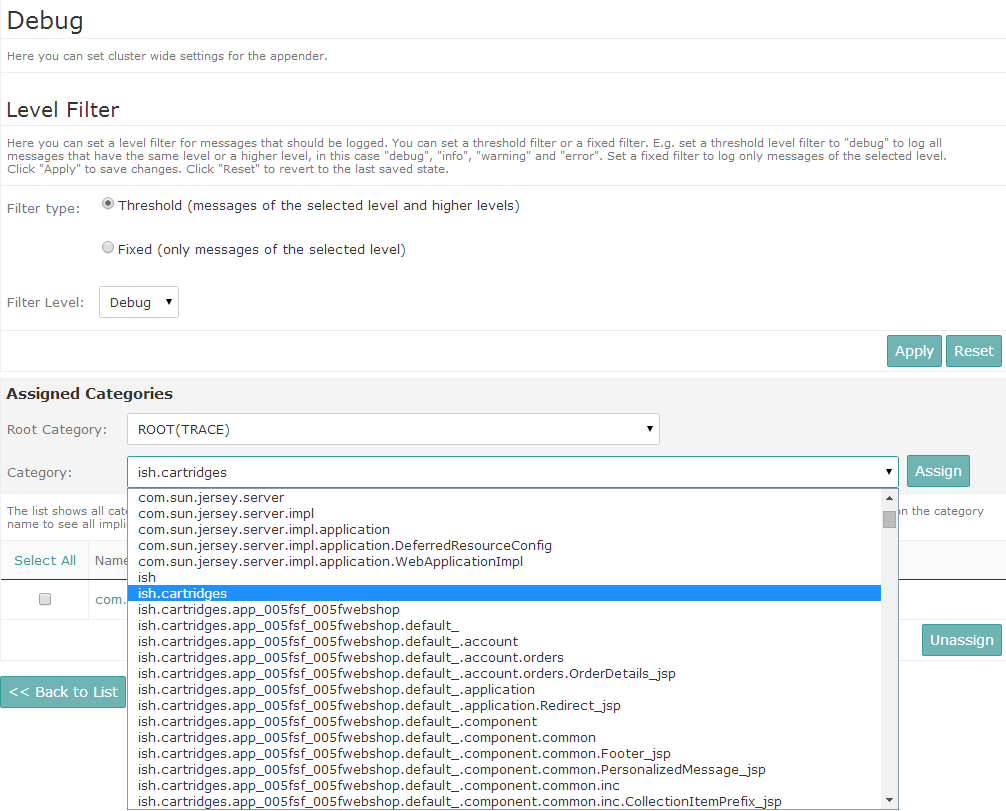Apply the level filter settings
Image resolution: width=1006 pixels, height=811 pixels.
point(913,351)
